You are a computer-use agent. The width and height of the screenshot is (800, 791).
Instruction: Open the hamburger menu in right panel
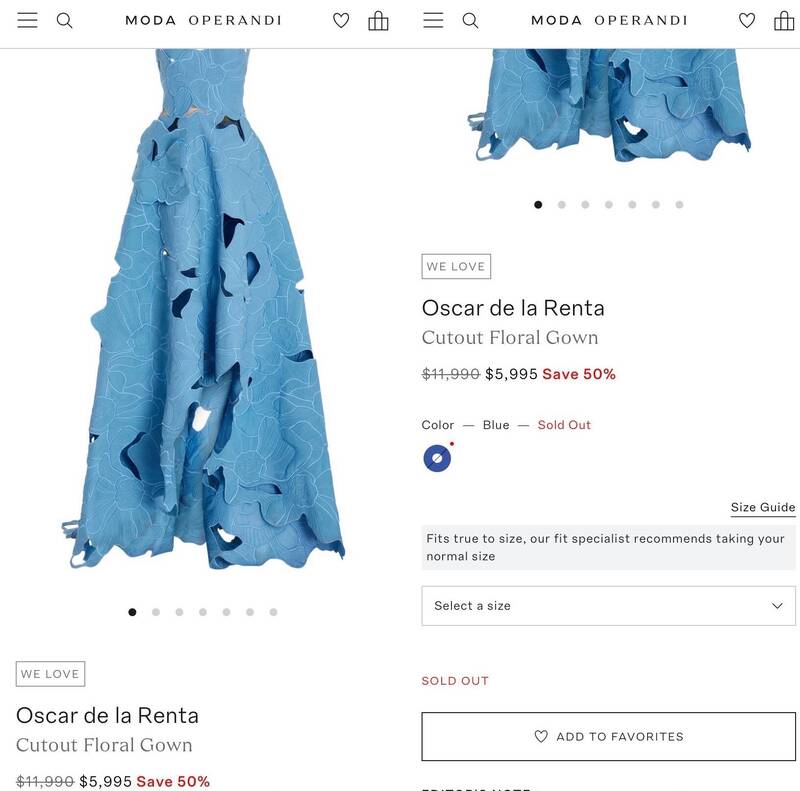(x=433, y=20)
